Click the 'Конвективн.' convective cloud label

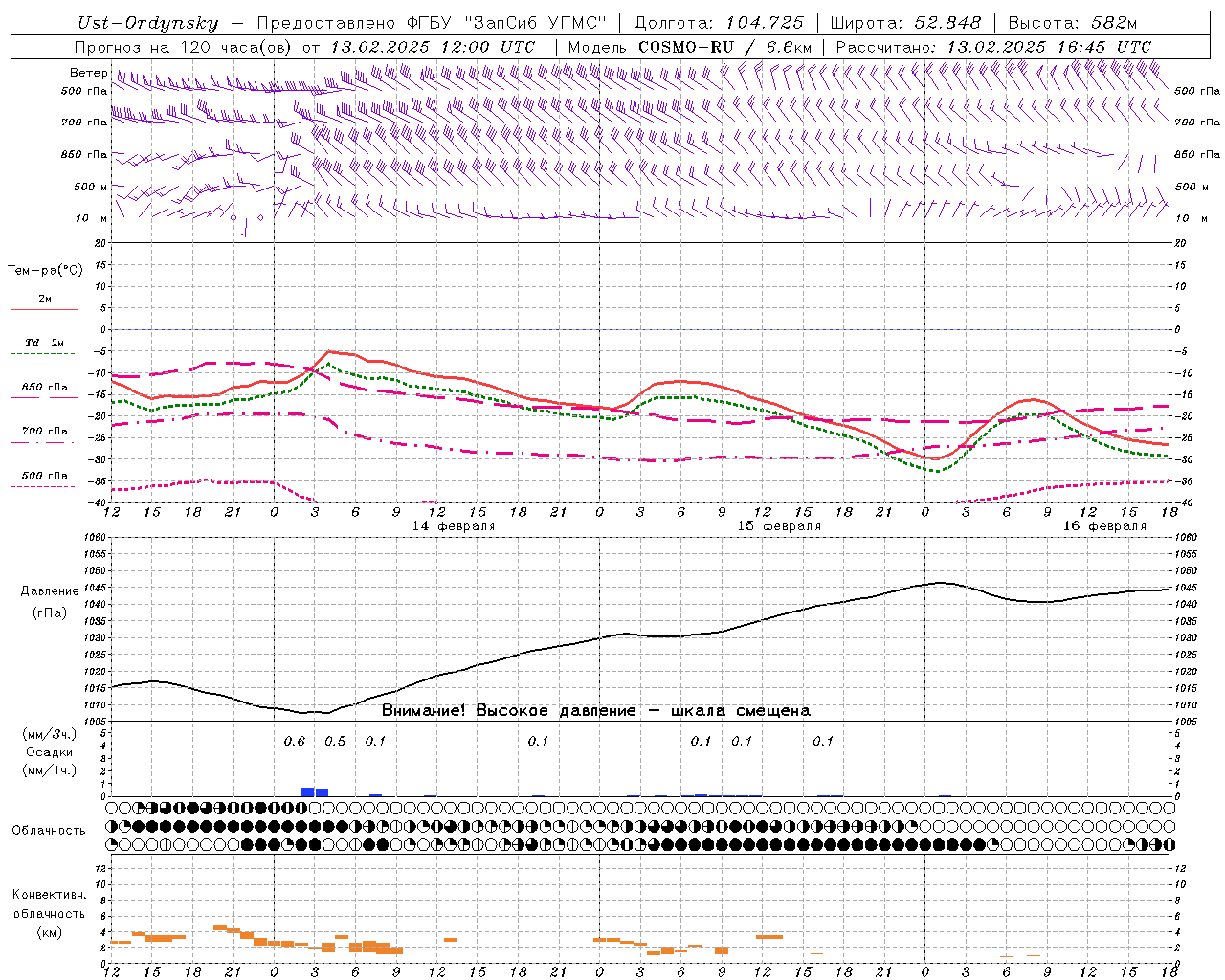(50, 895)
